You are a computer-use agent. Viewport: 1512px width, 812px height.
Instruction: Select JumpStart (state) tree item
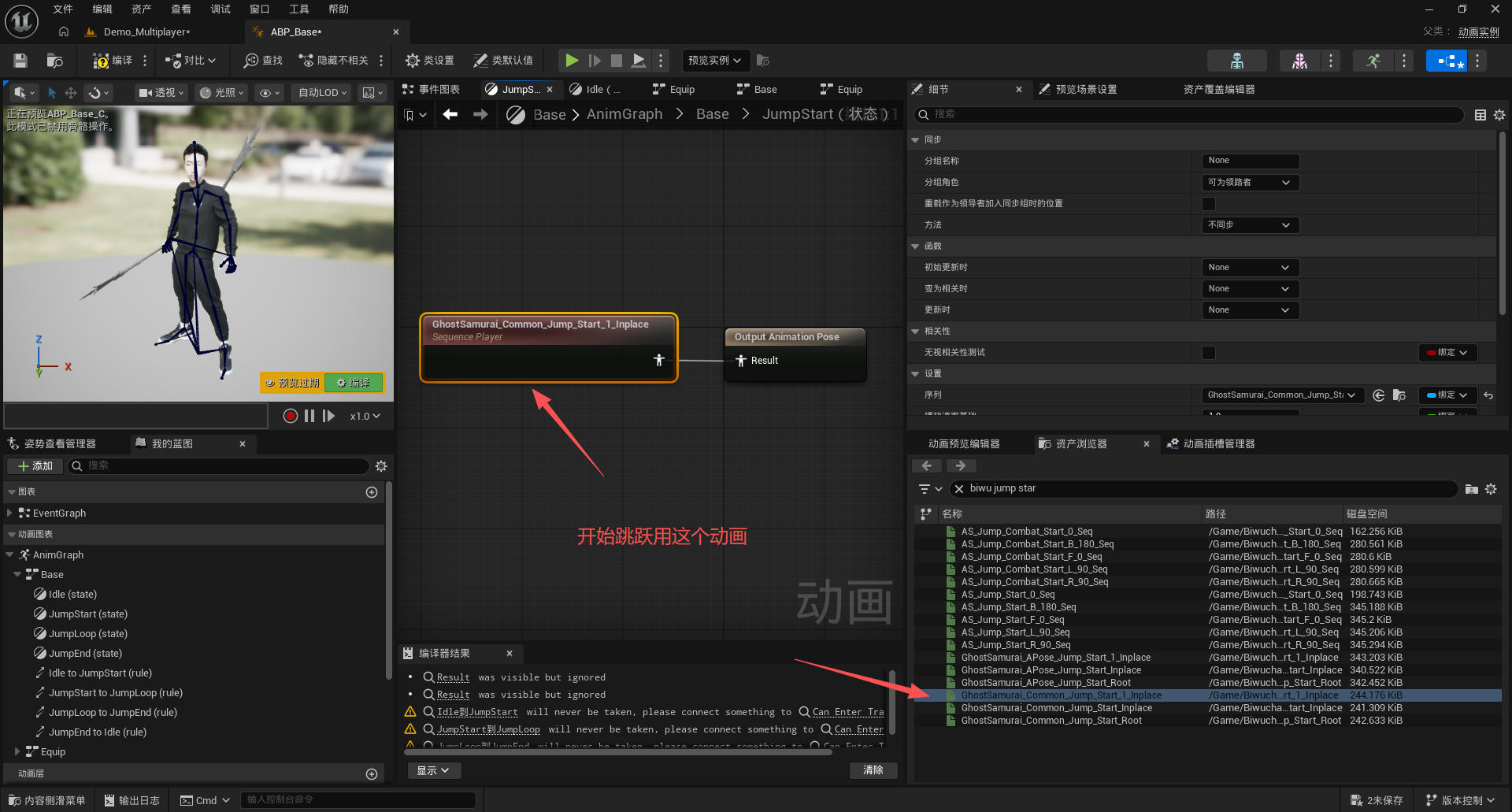87,614
